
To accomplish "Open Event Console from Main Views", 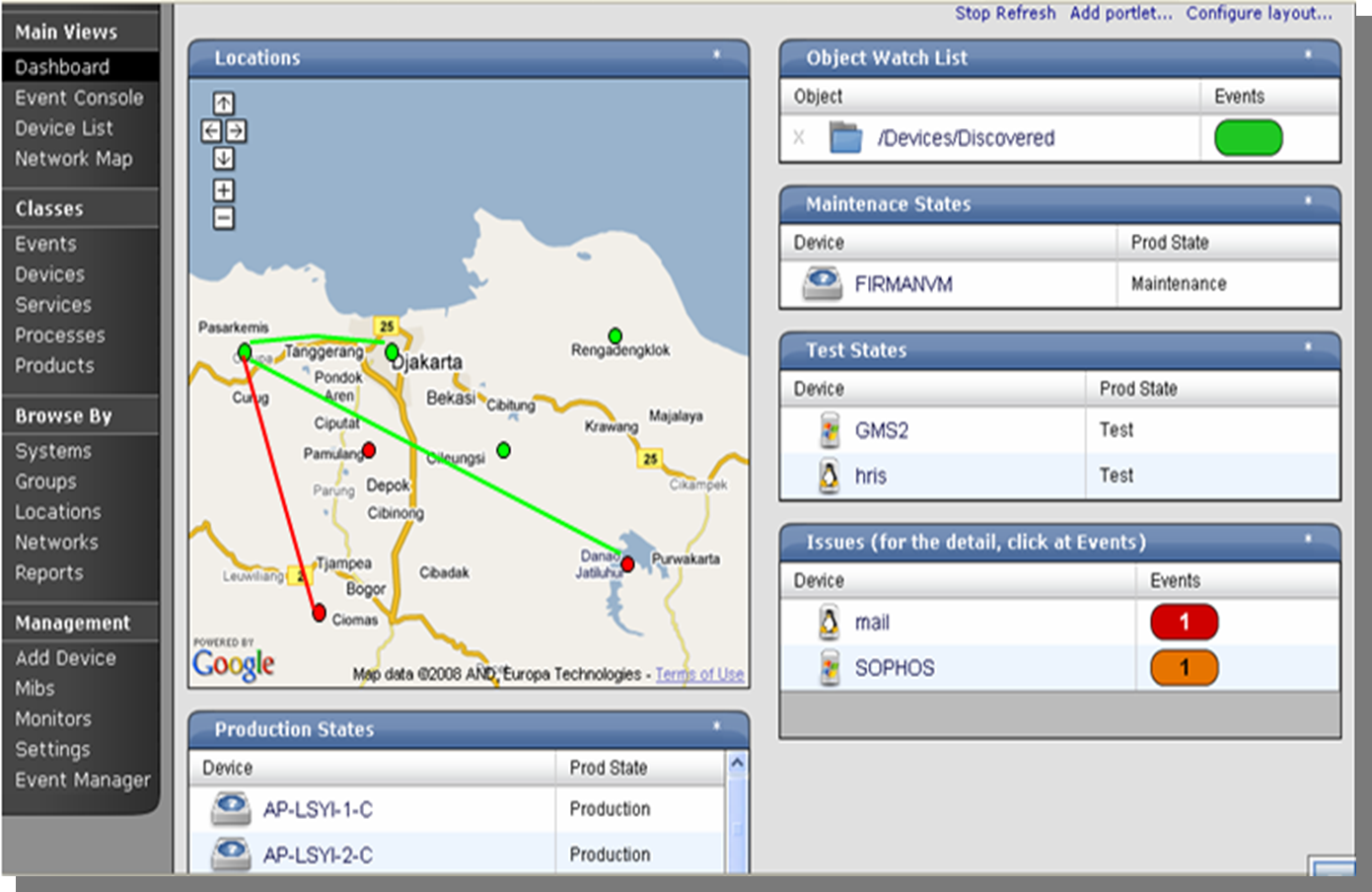I will pyautogui.click(x=79, y=98).
